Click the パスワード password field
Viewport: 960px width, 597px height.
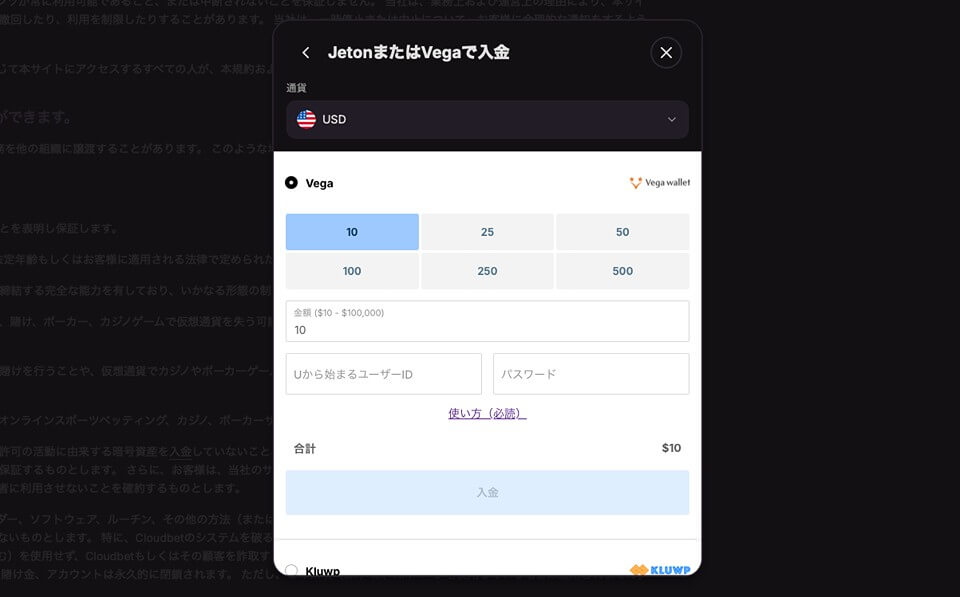[591, 374]
